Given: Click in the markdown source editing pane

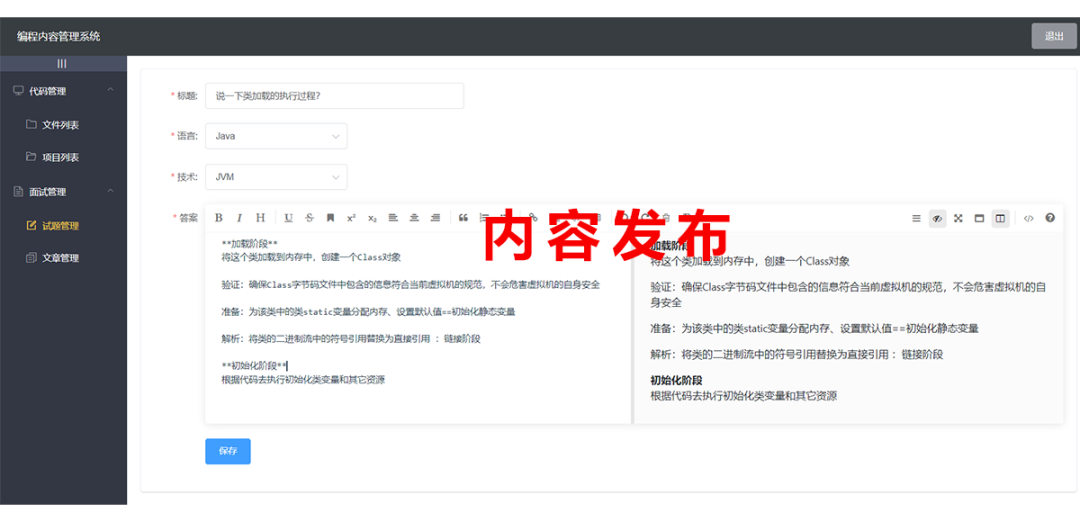Looking at the screenshot, I should tap(418, 327).
